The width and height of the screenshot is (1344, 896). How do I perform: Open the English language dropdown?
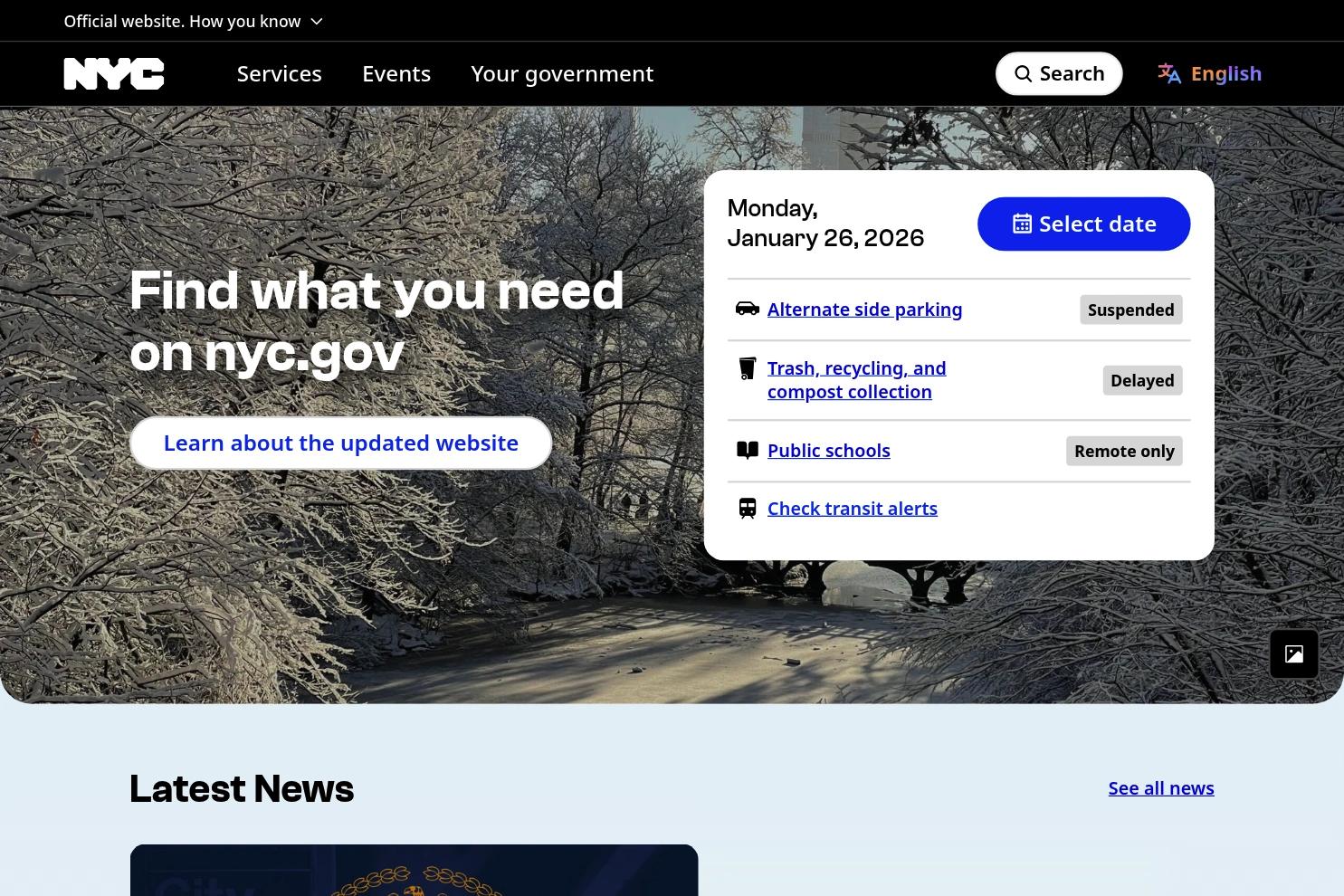coord(1225,73)
